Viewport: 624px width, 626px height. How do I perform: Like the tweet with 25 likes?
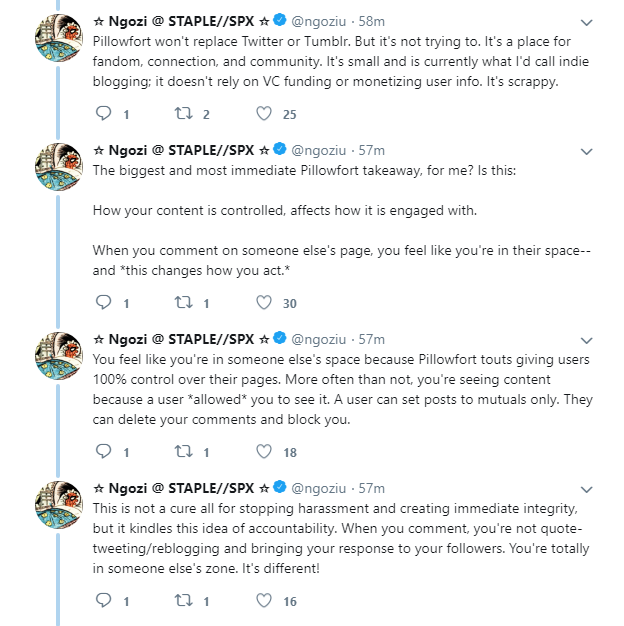pos(264,115)
